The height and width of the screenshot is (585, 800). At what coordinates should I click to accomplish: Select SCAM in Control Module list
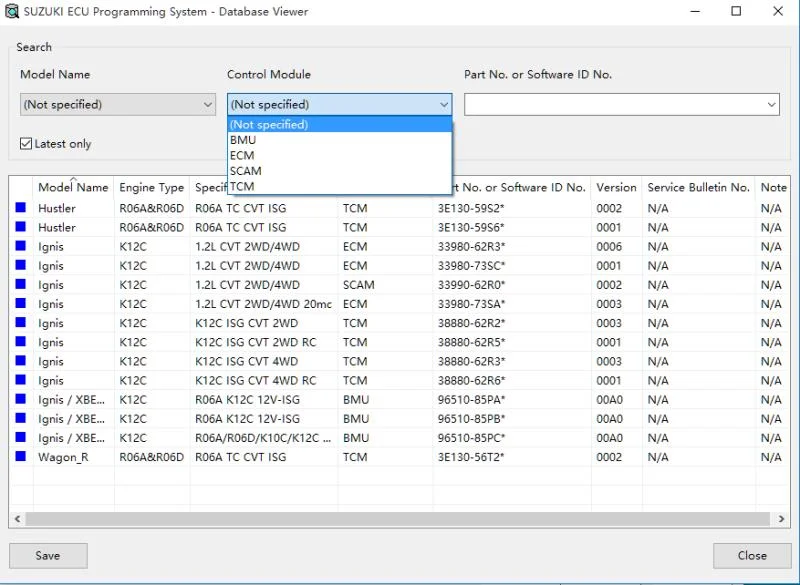340,171
